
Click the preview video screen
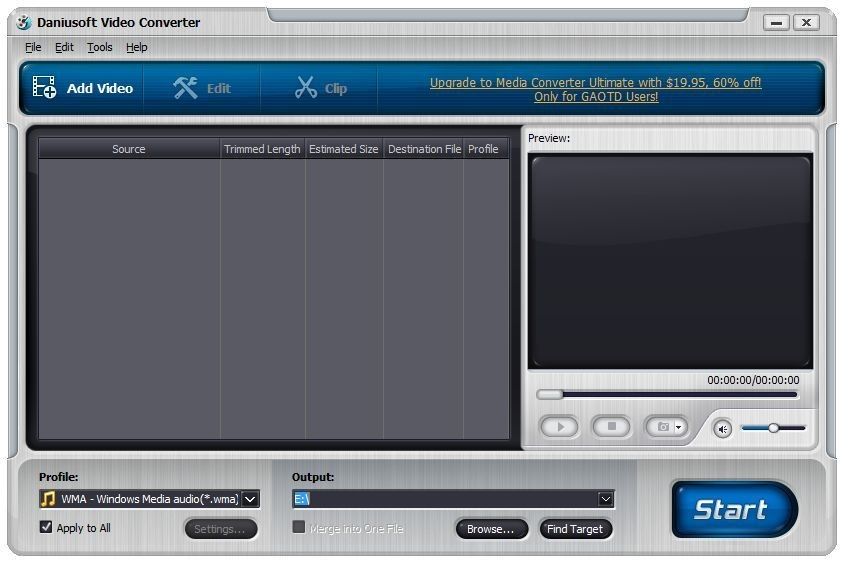point(670,261)
